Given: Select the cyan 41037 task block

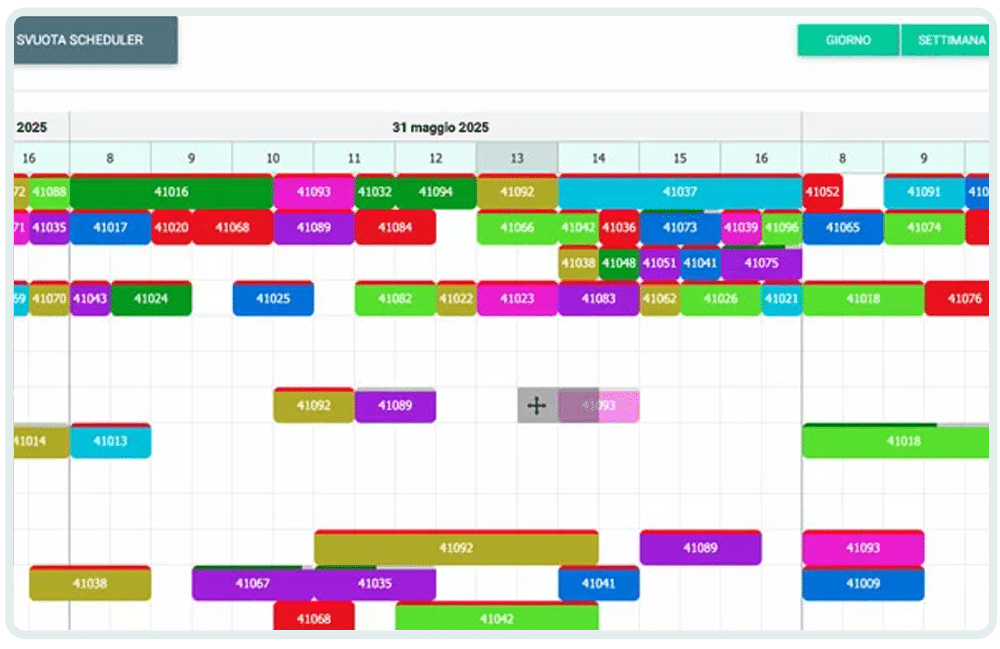Looking at the screenshot, I should click(x=680, y=192).
